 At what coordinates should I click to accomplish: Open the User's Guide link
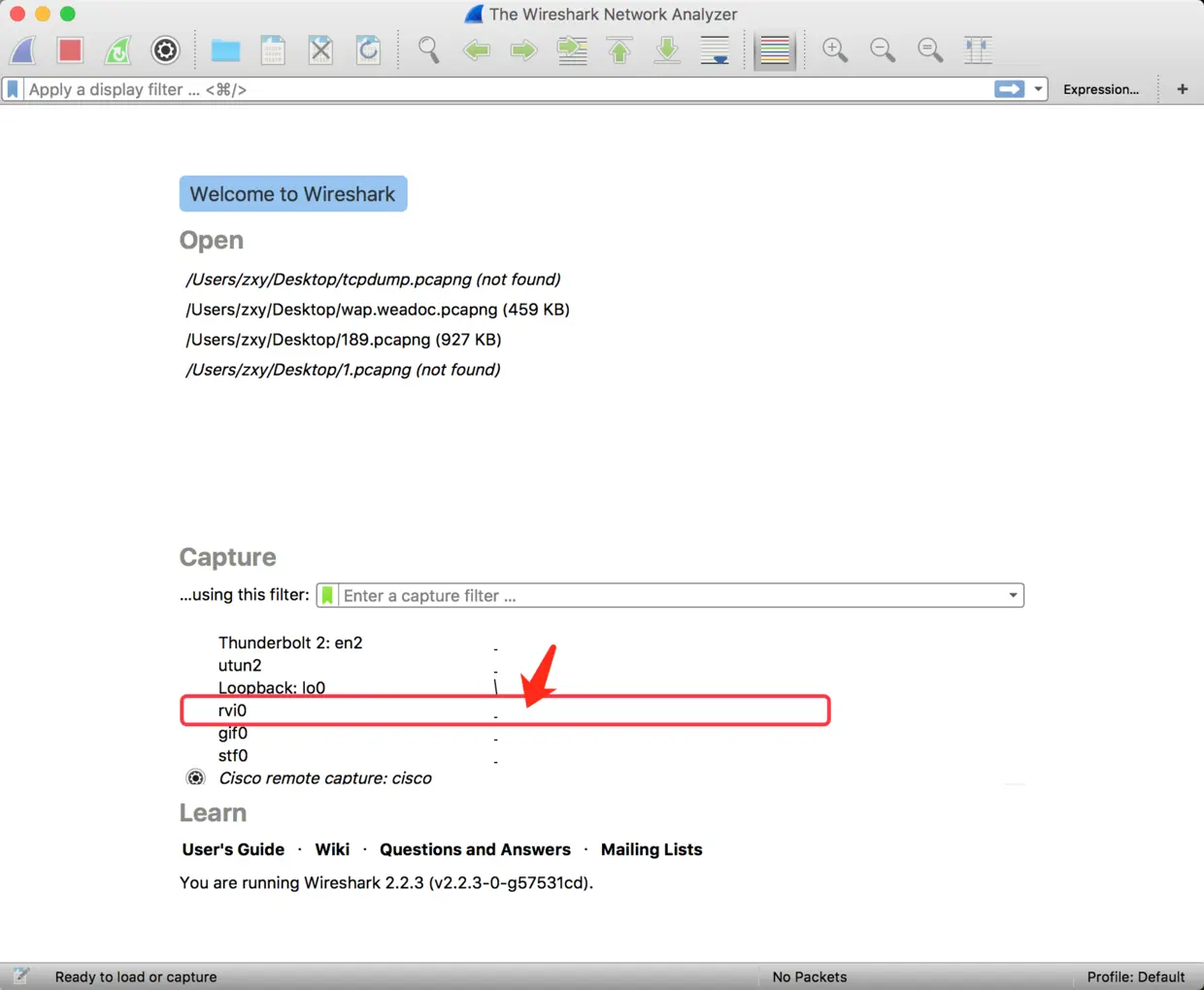pyautogui.click(x=233, y=849)
